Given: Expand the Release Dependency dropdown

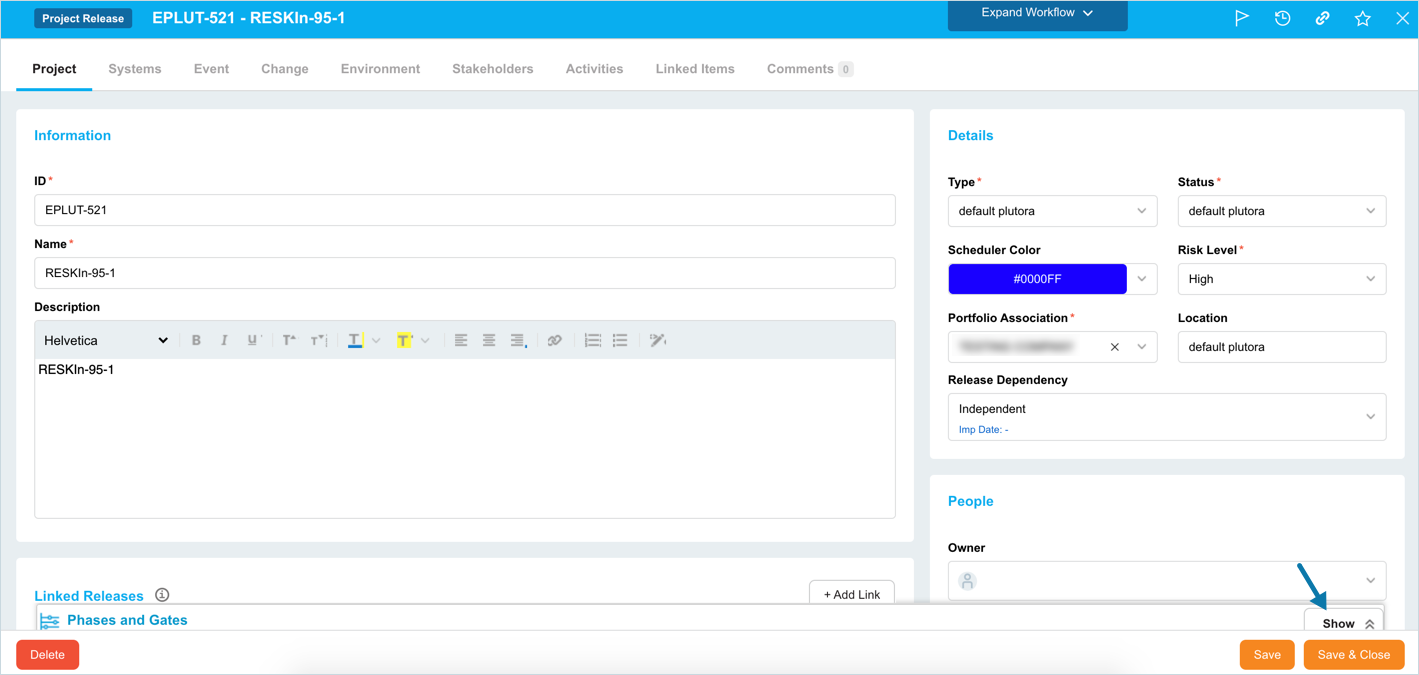Looking at the screenshot, I should [x=1166, y=417].
